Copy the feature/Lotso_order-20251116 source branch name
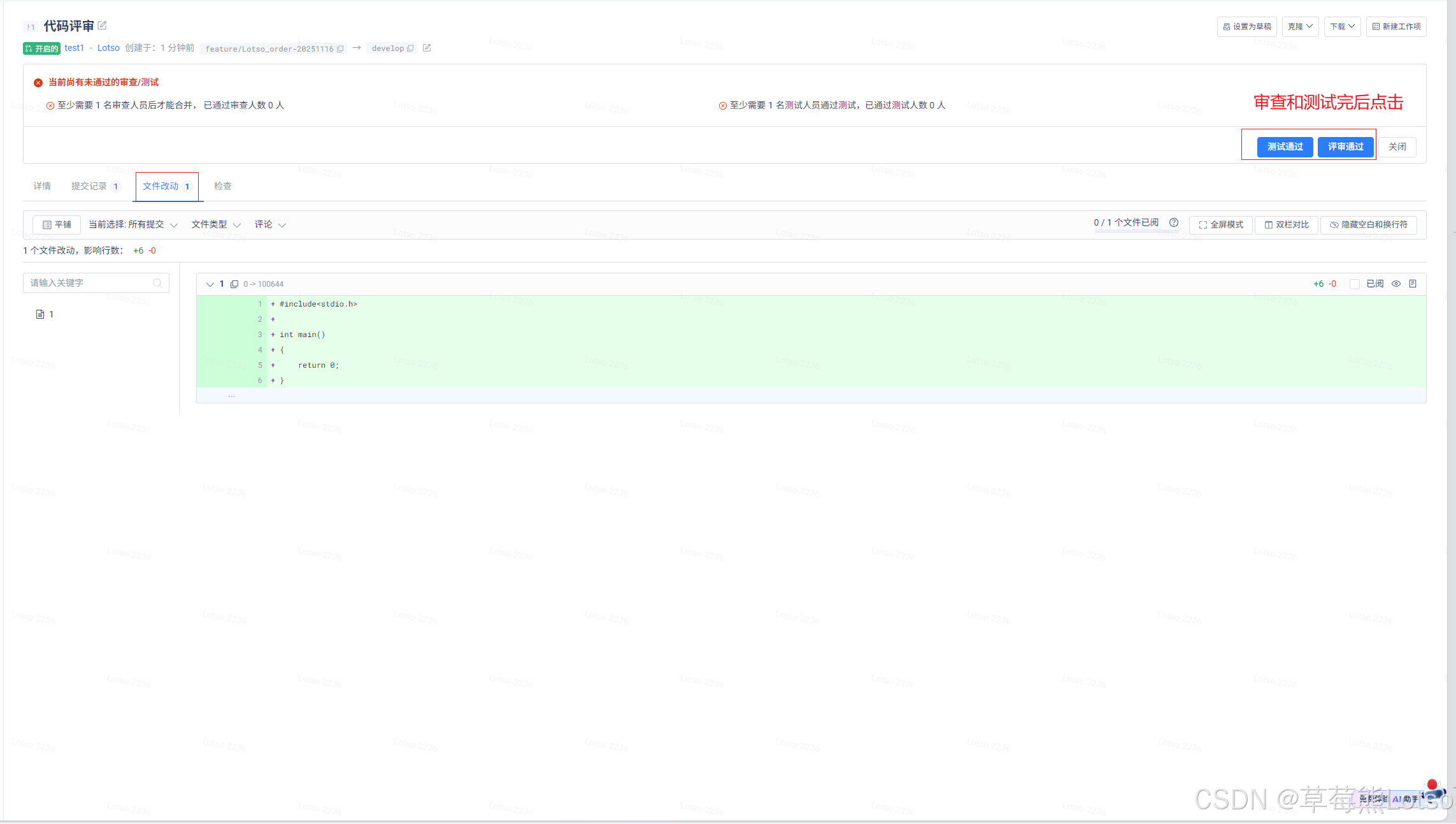This screenshot has height=824, width=1456. (x=340, y=48)
